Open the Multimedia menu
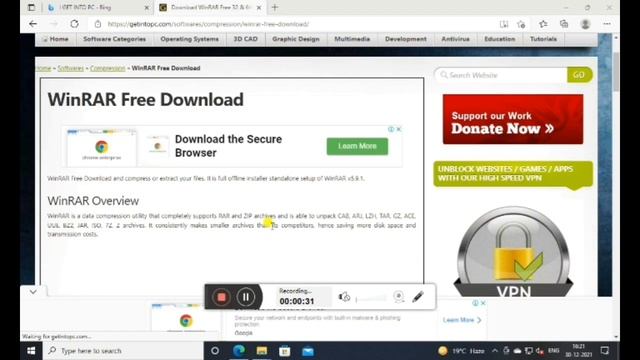 click(352, 39)
